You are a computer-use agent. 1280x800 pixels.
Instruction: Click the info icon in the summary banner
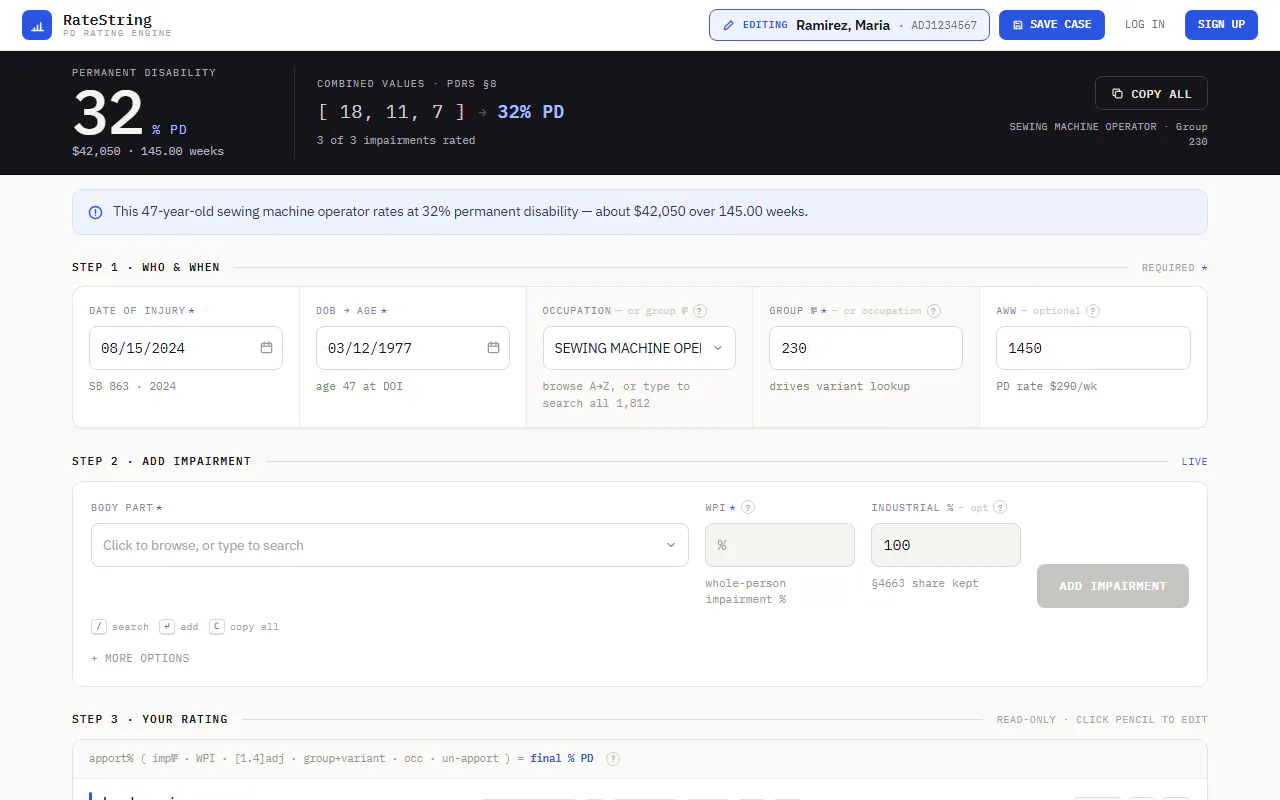pos(95,212)
